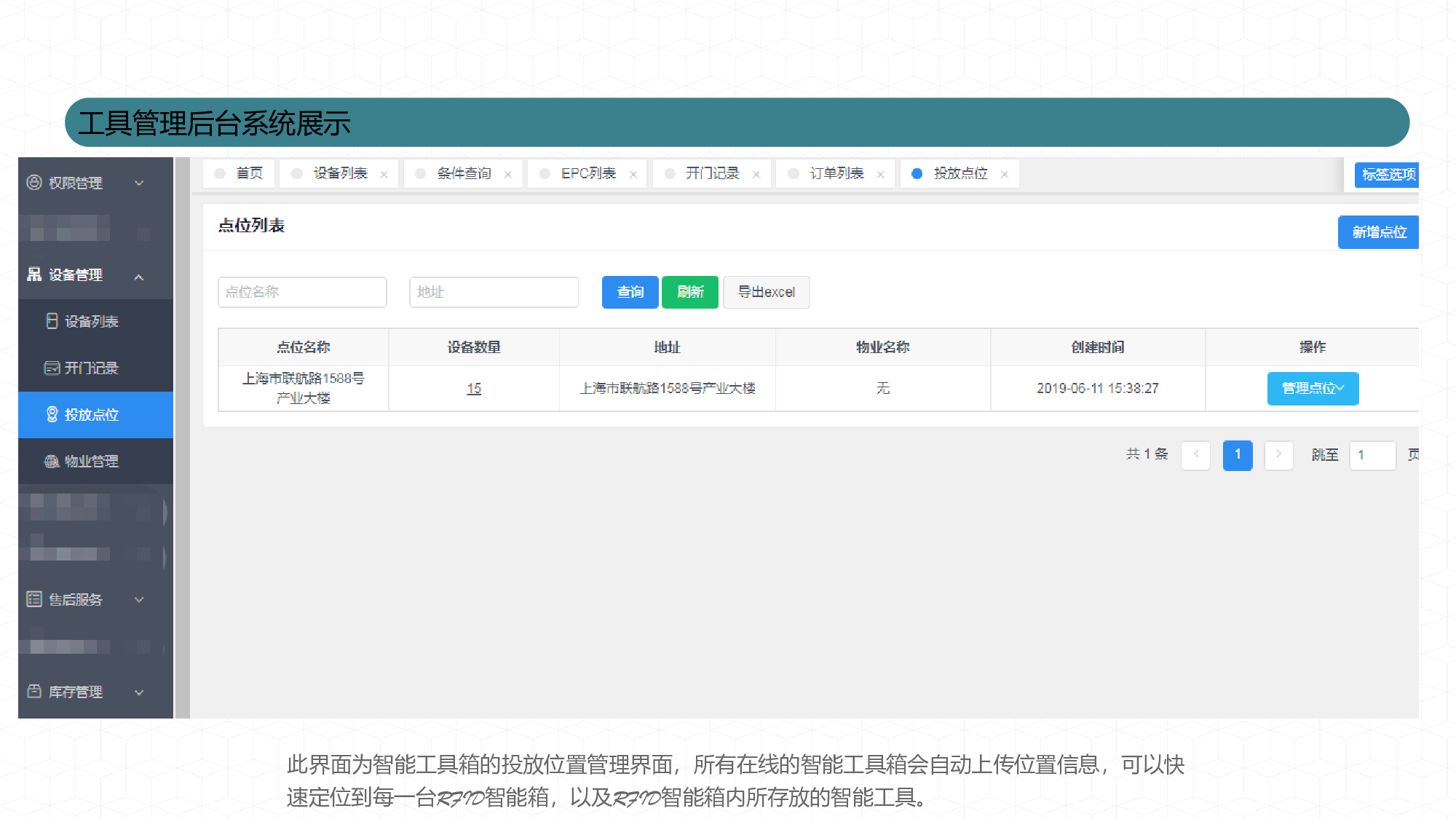Expand the 权限管理 menu chevron
The width and height of the screenshot is (1456, 819).
tap(139, 183)
